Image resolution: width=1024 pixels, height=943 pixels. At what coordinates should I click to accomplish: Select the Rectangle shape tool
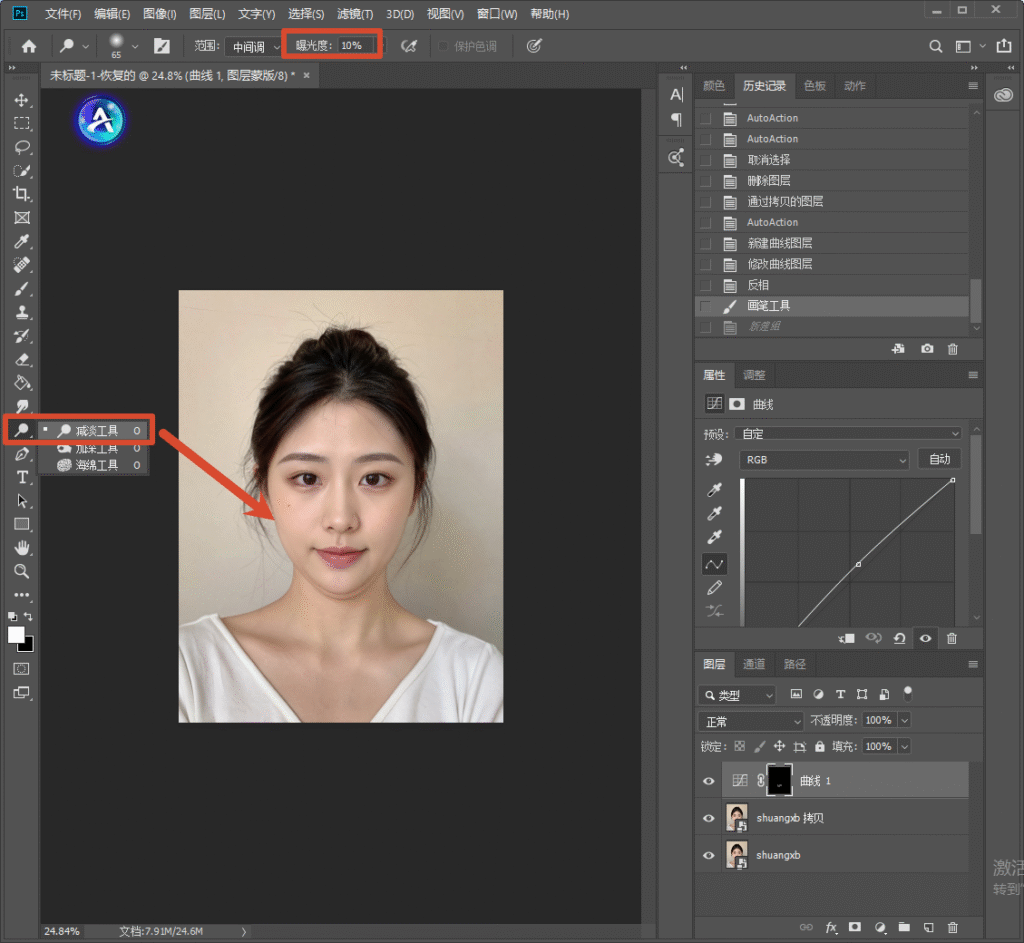pos(22,524)
